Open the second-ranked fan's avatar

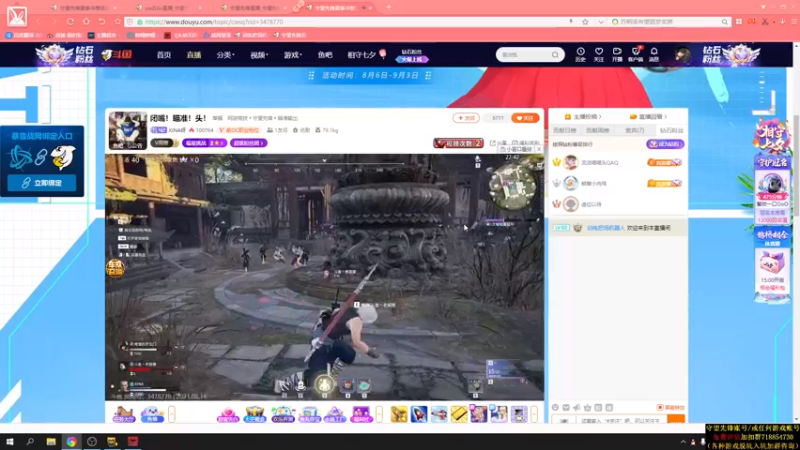[570, 183]
